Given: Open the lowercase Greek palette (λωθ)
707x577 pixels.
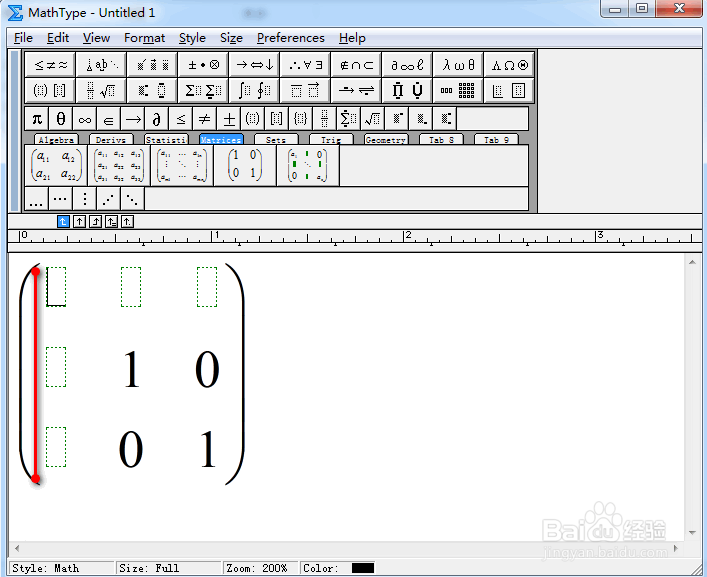Looking at the screenshot, I should click(458, 65).
